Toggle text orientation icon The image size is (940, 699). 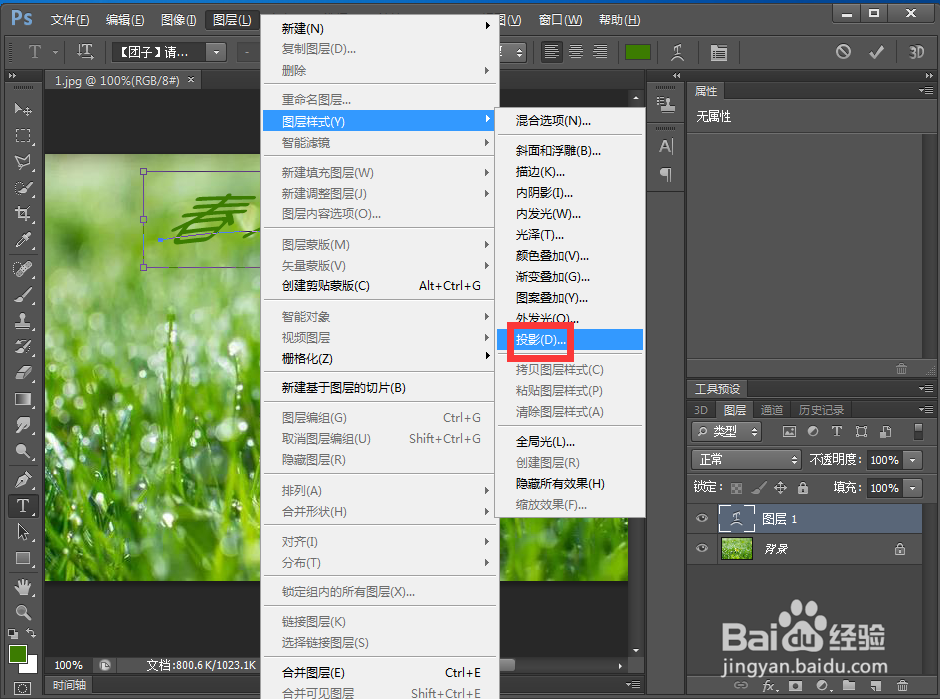point(85,52)
